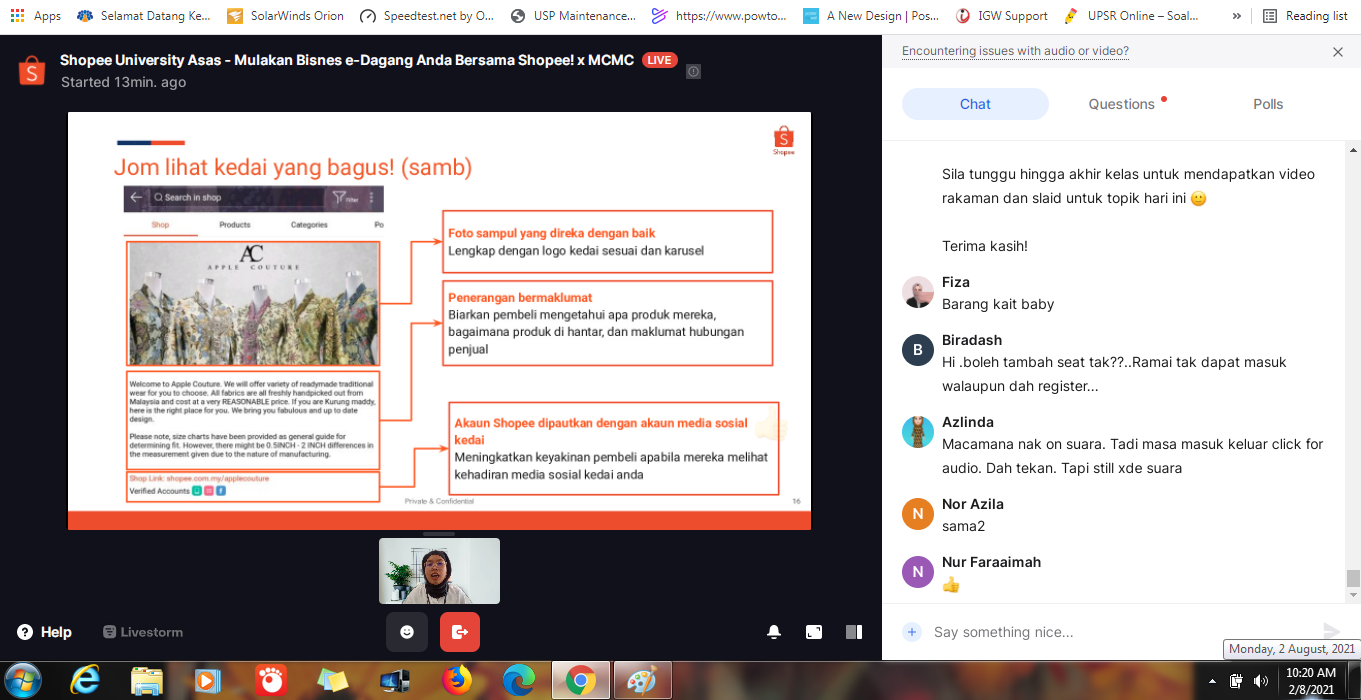Image resolution: width=1361 pixels, height=700 pixels.
Task: Click the presenter webcam thumbnail
Action: click(439, 571)
